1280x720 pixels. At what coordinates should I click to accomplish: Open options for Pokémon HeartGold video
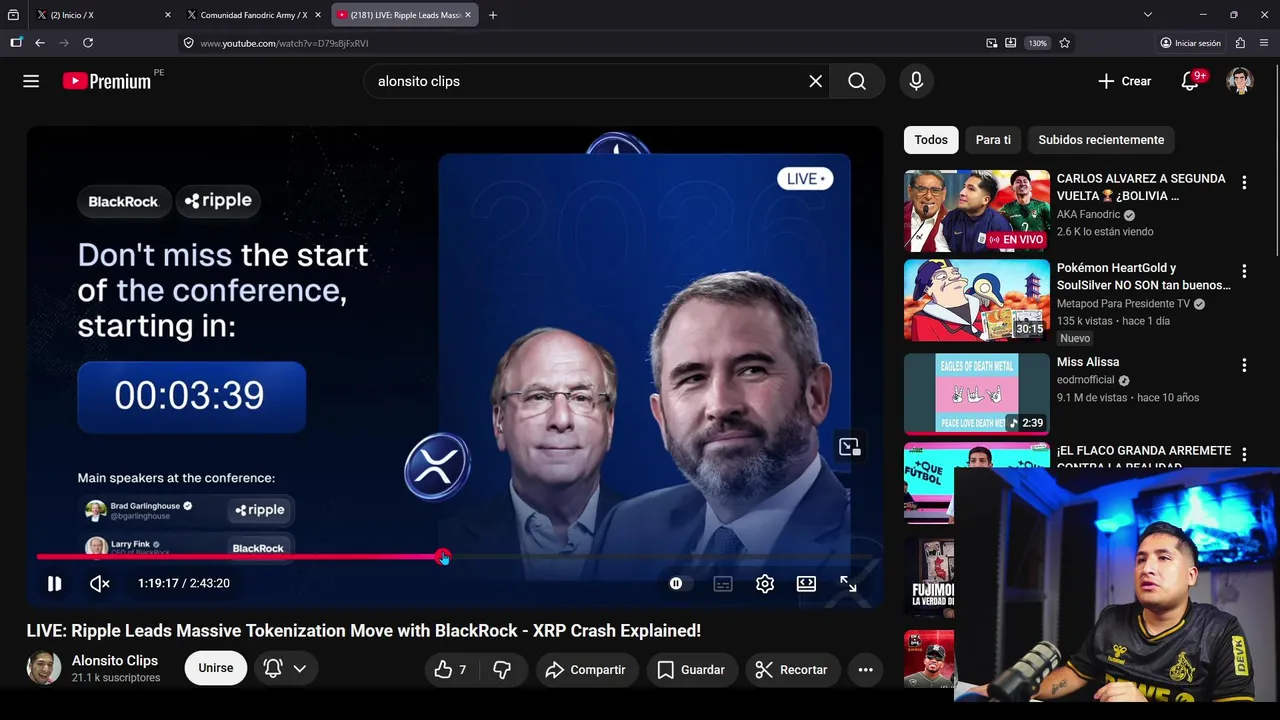tap(1244, 272)
